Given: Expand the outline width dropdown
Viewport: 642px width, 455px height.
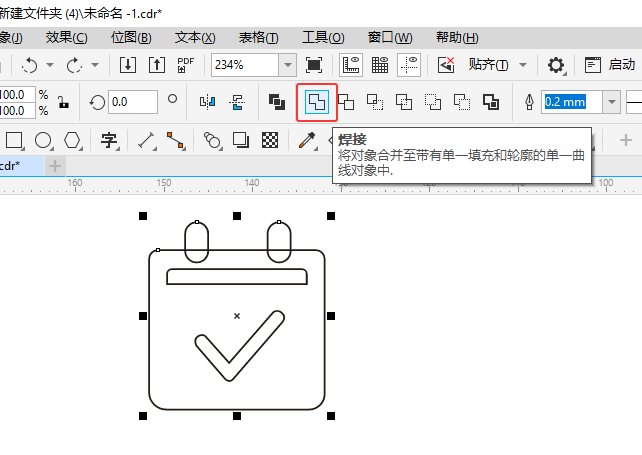Looking at the screenshot, I should click(612, 102).
